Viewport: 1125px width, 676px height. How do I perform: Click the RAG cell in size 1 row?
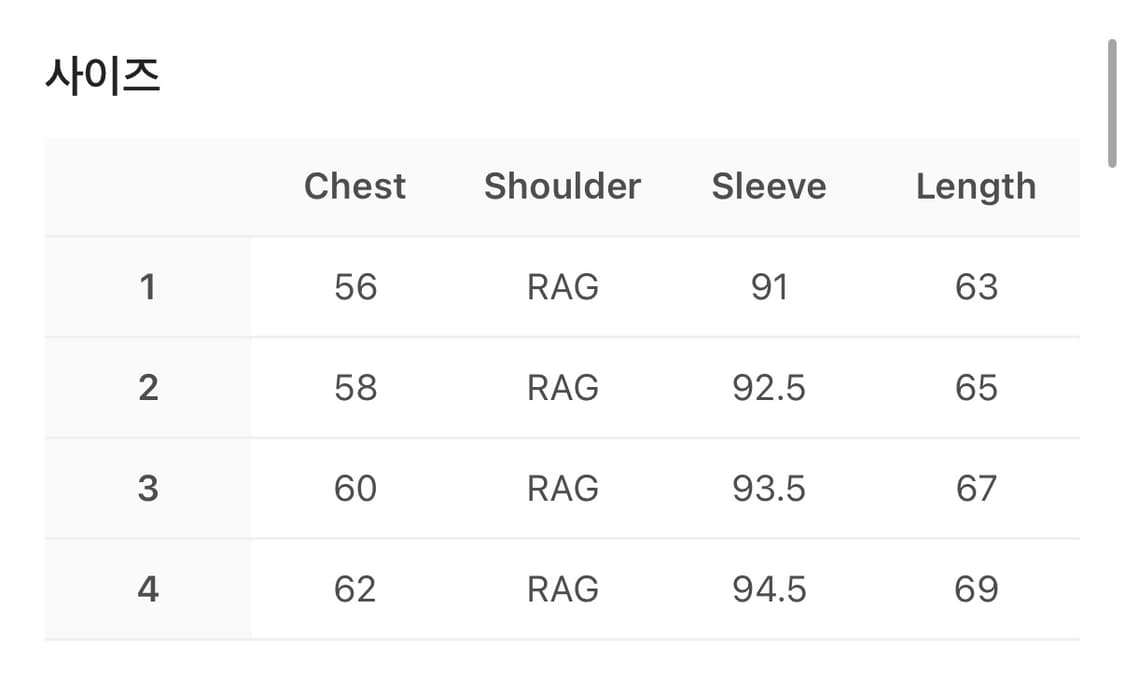(562, 288)
